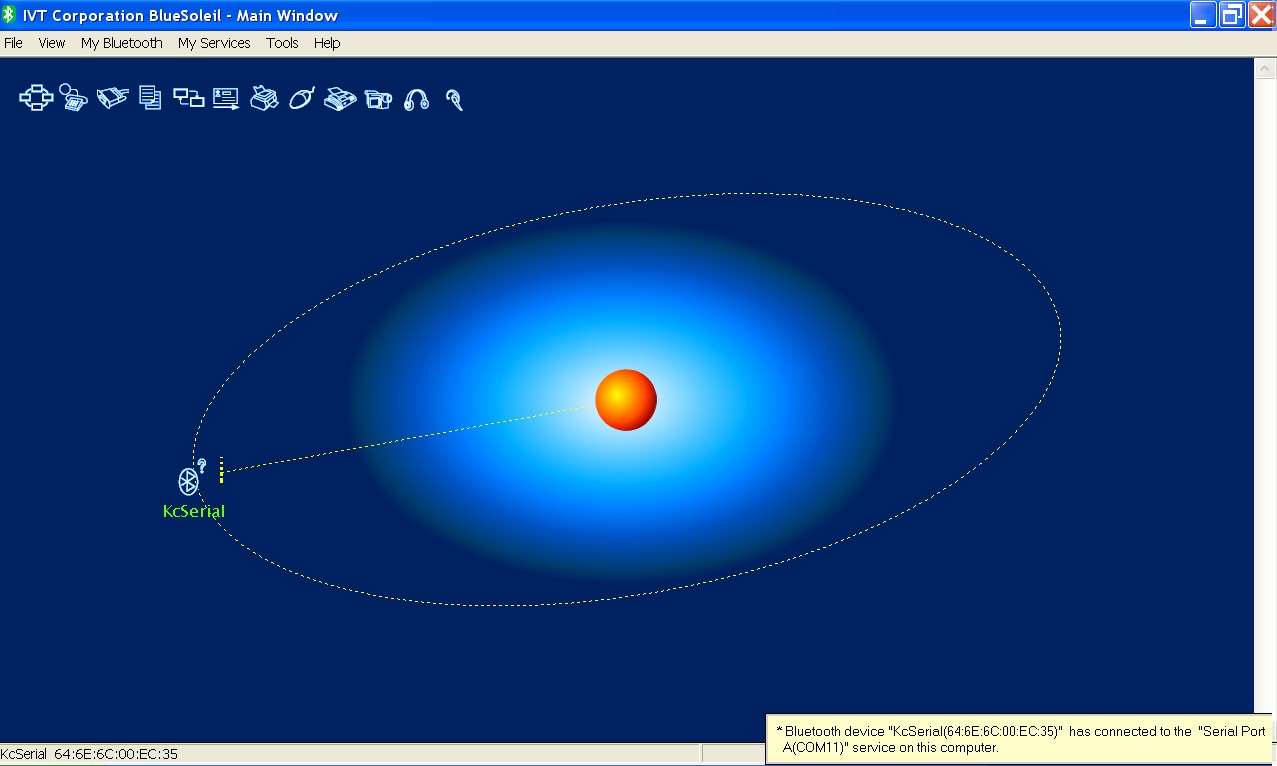Select the Bluetooth Printer service icon
1277x766 pixels.
click(264, 98)
